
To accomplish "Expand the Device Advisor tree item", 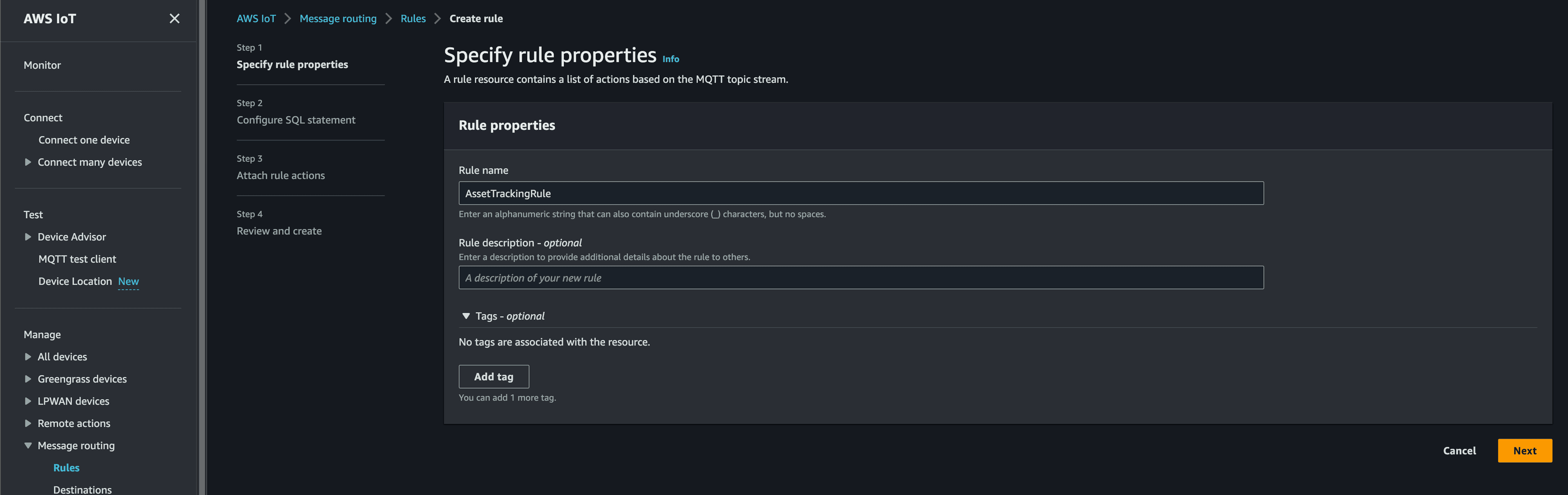I will (x=28, y=237).
